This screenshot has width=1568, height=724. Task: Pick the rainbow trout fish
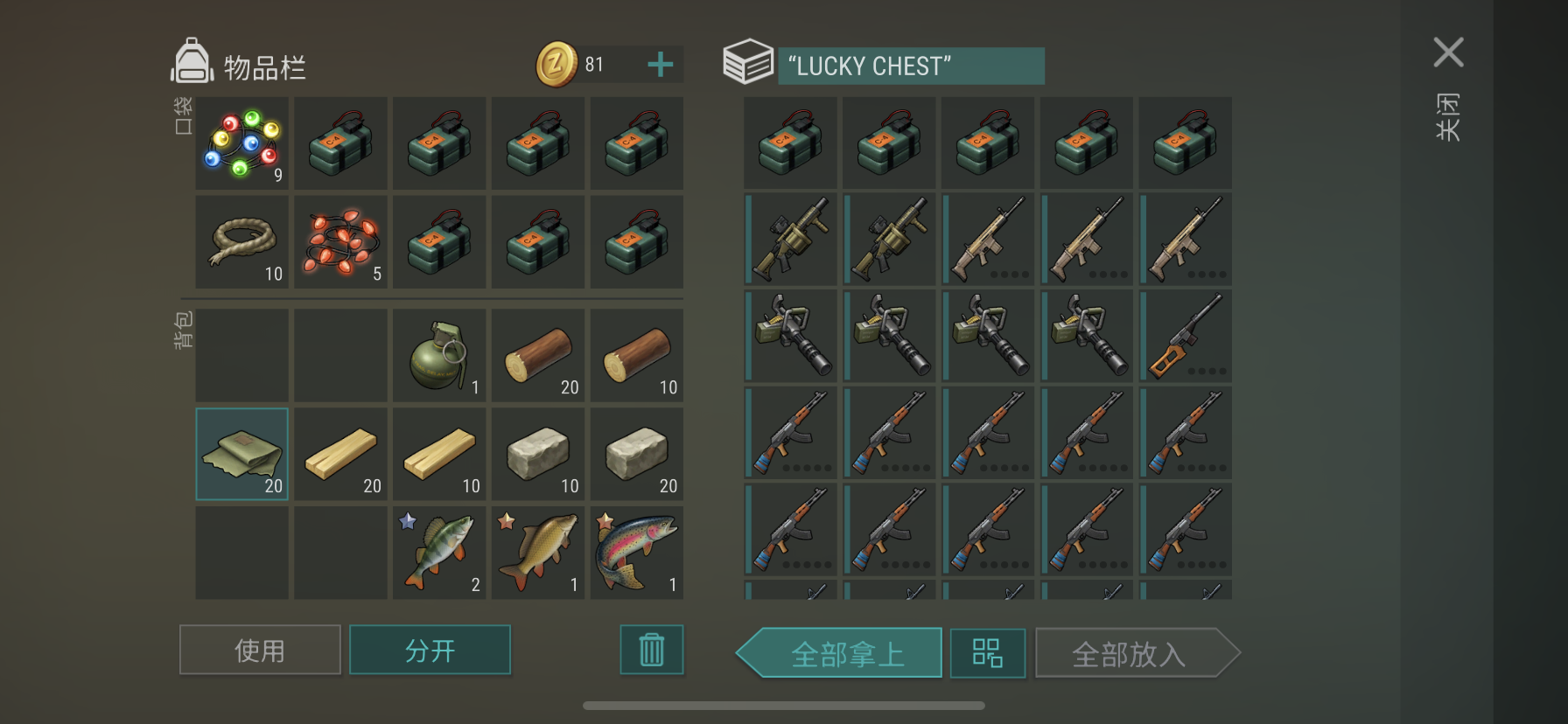click(x=637, y=553)
